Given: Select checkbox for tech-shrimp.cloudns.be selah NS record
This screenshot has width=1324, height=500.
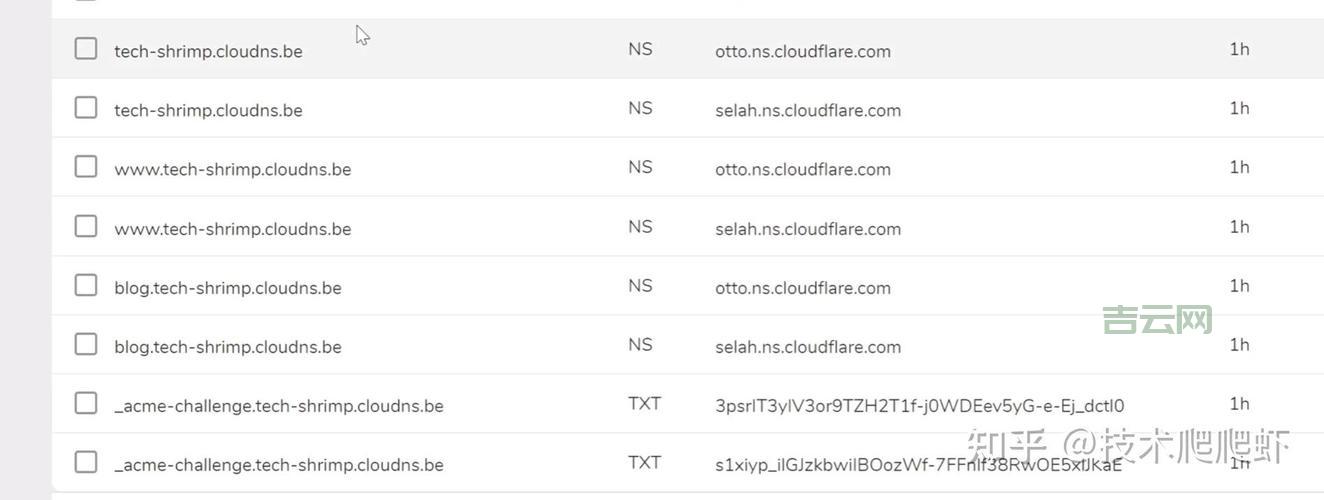Looking at the screenshot, I should point(86,108).
